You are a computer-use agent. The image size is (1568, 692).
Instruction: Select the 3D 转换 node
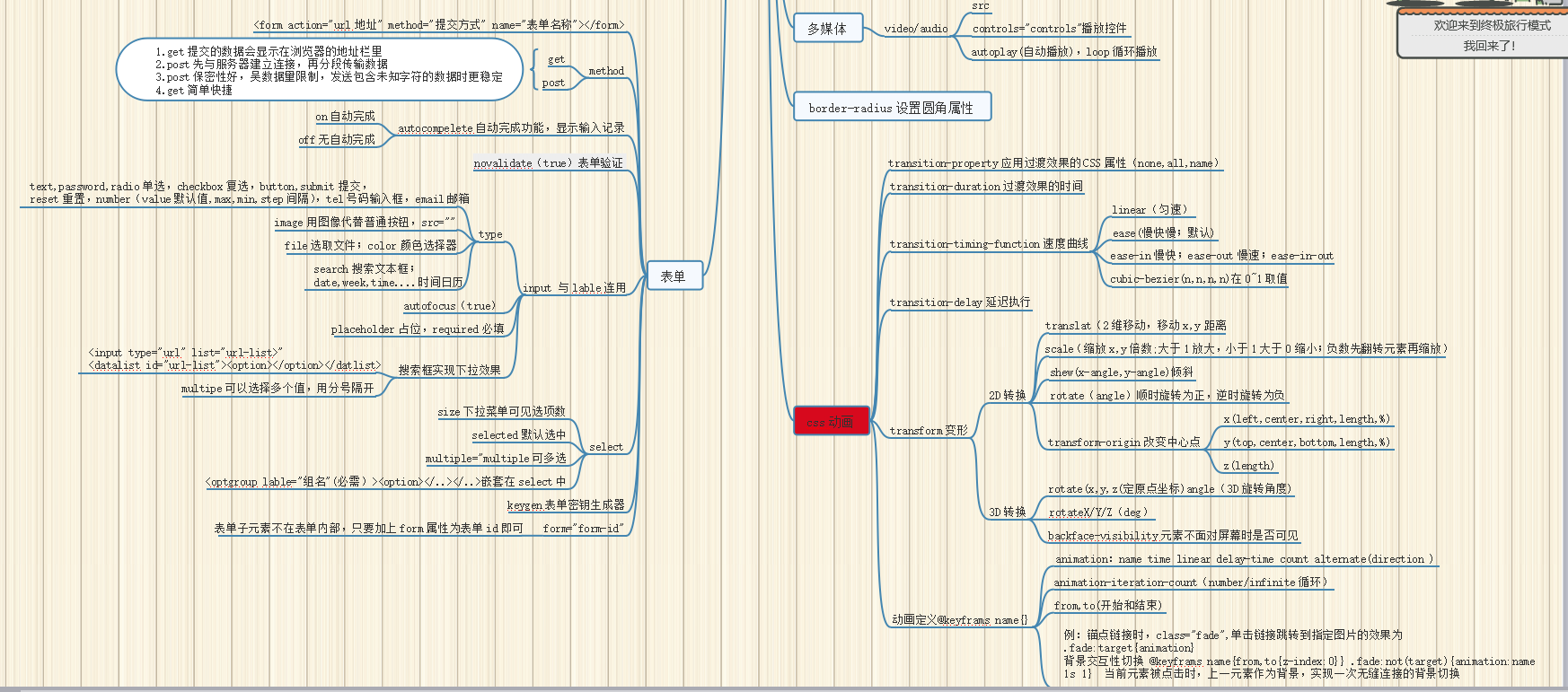point(1008,512)
